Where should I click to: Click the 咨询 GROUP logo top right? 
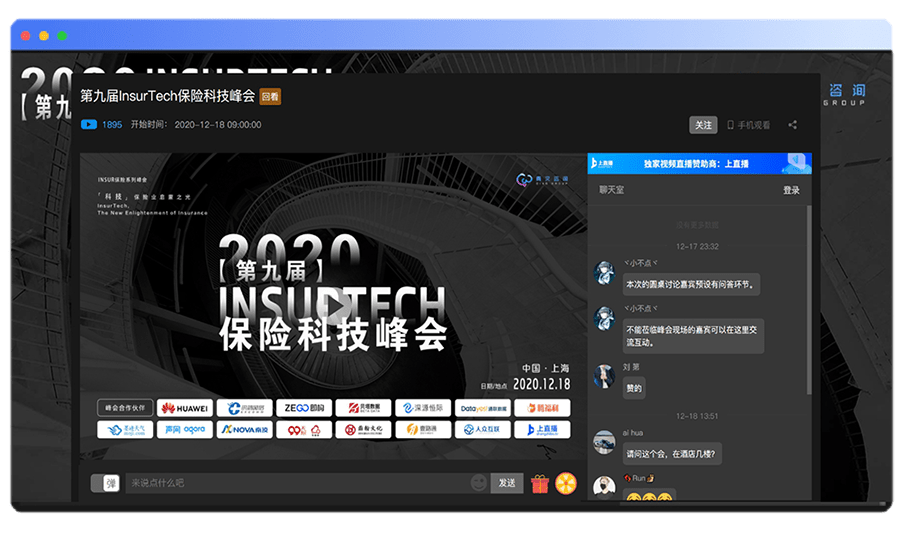(x=845, y=95)
